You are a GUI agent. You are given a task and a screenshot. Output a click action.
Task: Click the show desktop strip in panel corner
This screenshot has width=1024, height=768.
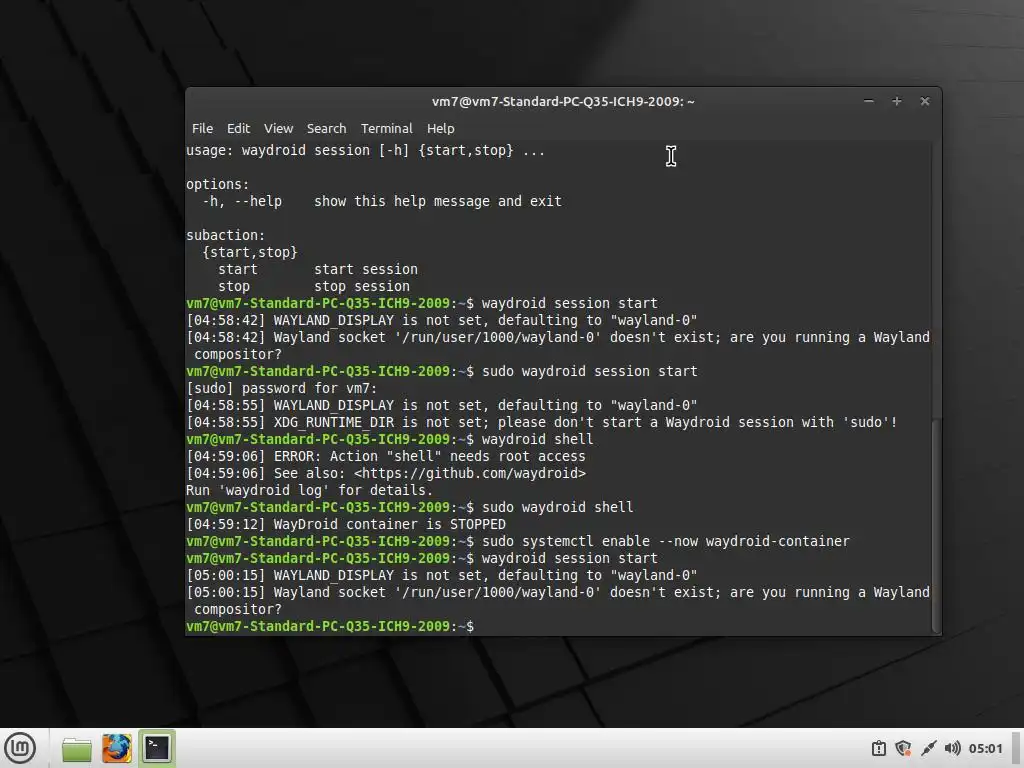pyautogui.click(x=1017, y=748)
